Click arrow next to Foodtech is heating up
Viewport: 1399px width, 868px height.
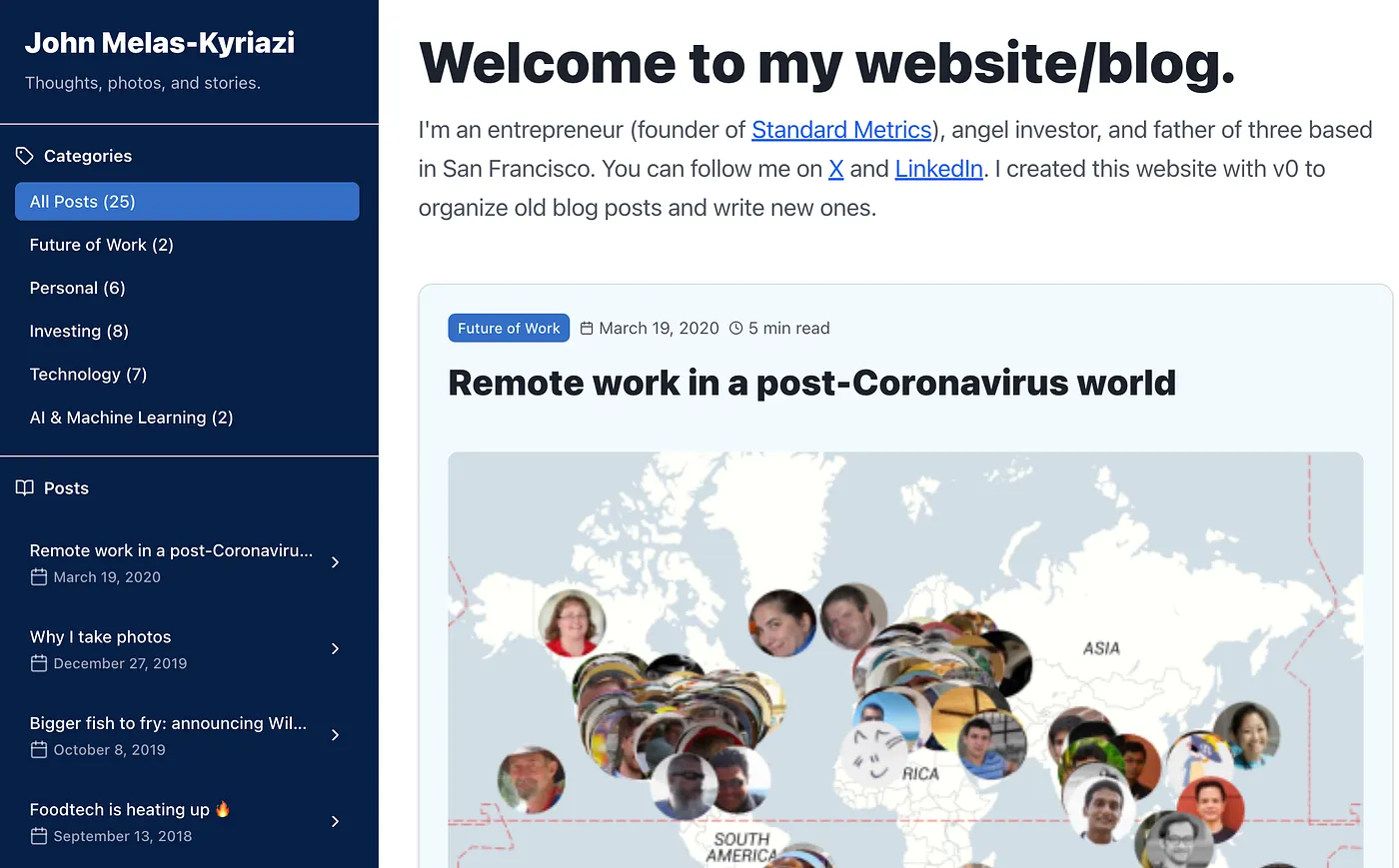click(335, 821)
